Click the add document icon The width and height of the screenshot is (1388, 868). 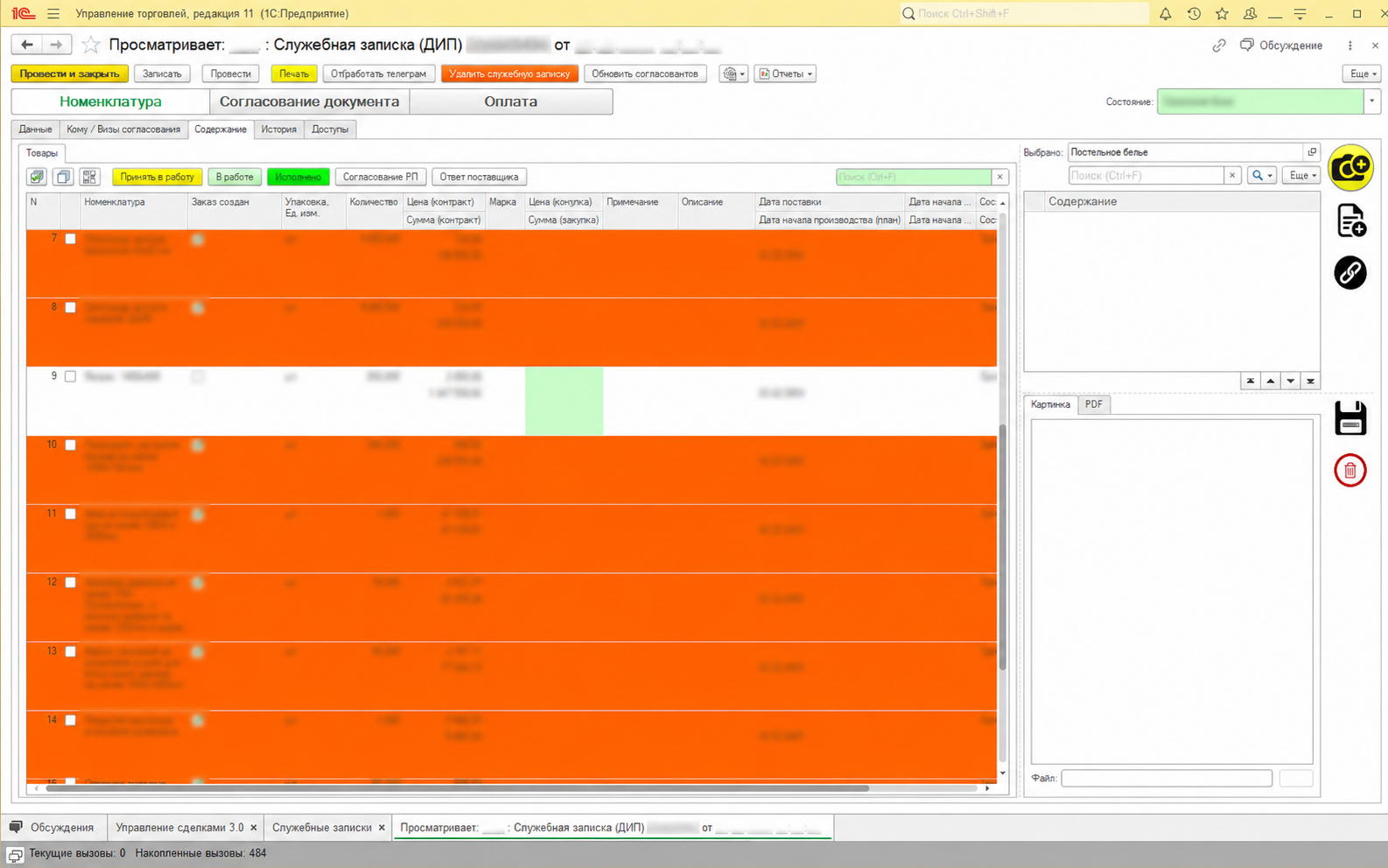point(1351,220)
